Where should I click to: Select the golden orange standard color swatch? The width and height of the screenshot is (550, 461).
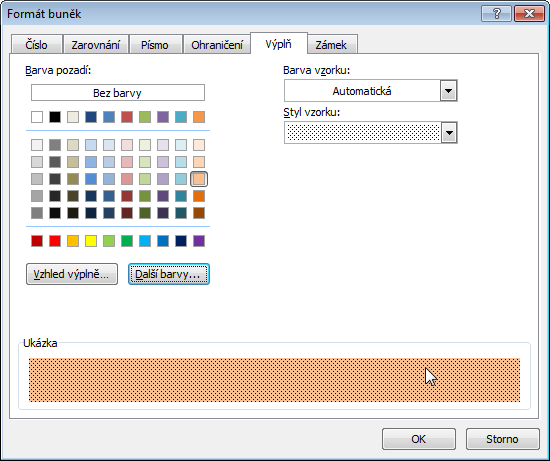pyautogui.click(x=73, y=241)
